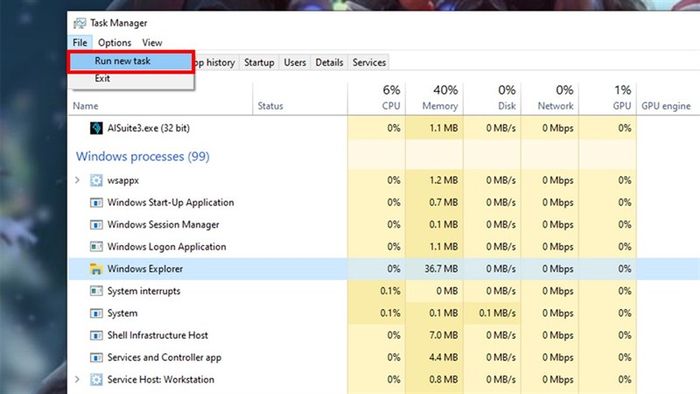Screen dimensions: 700x394
Task: Switch to the Users tab
Action: coord(295,62)
